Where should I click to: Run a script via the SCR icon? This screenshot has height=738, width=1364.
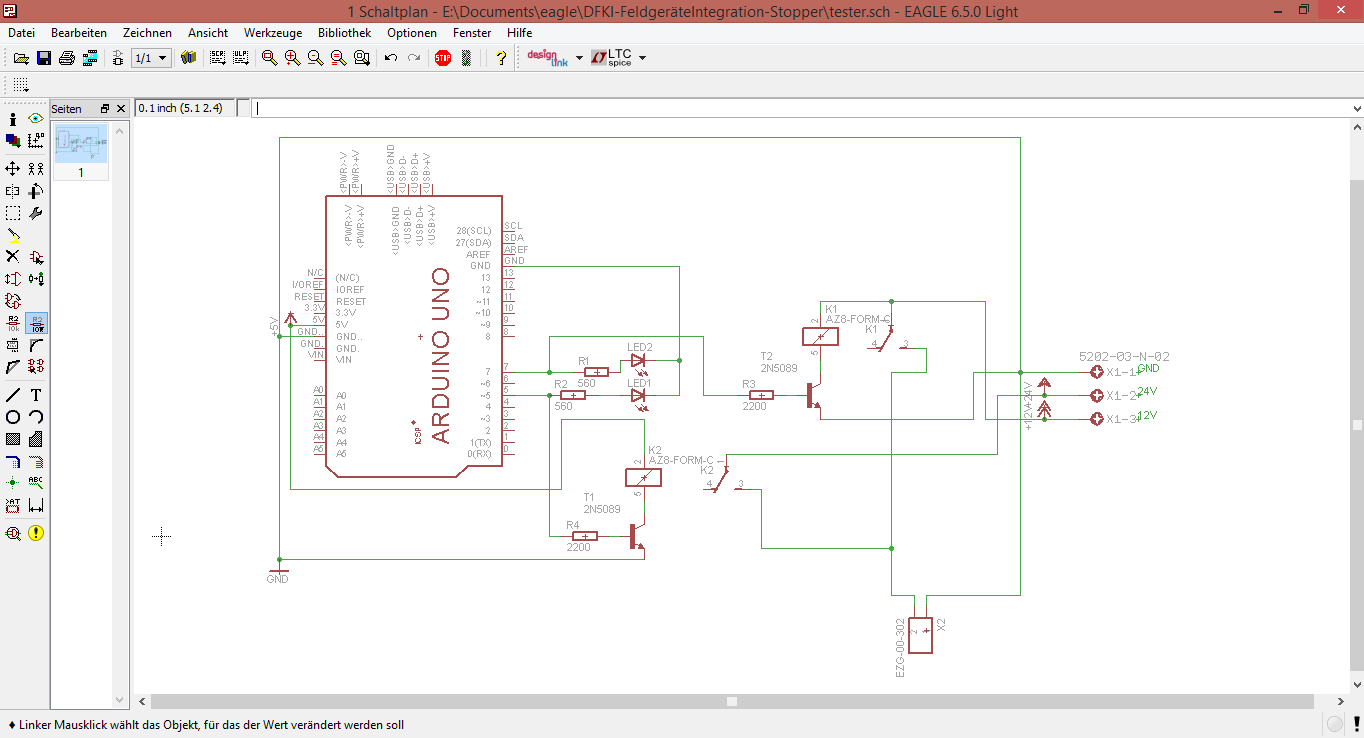point(218,58)
